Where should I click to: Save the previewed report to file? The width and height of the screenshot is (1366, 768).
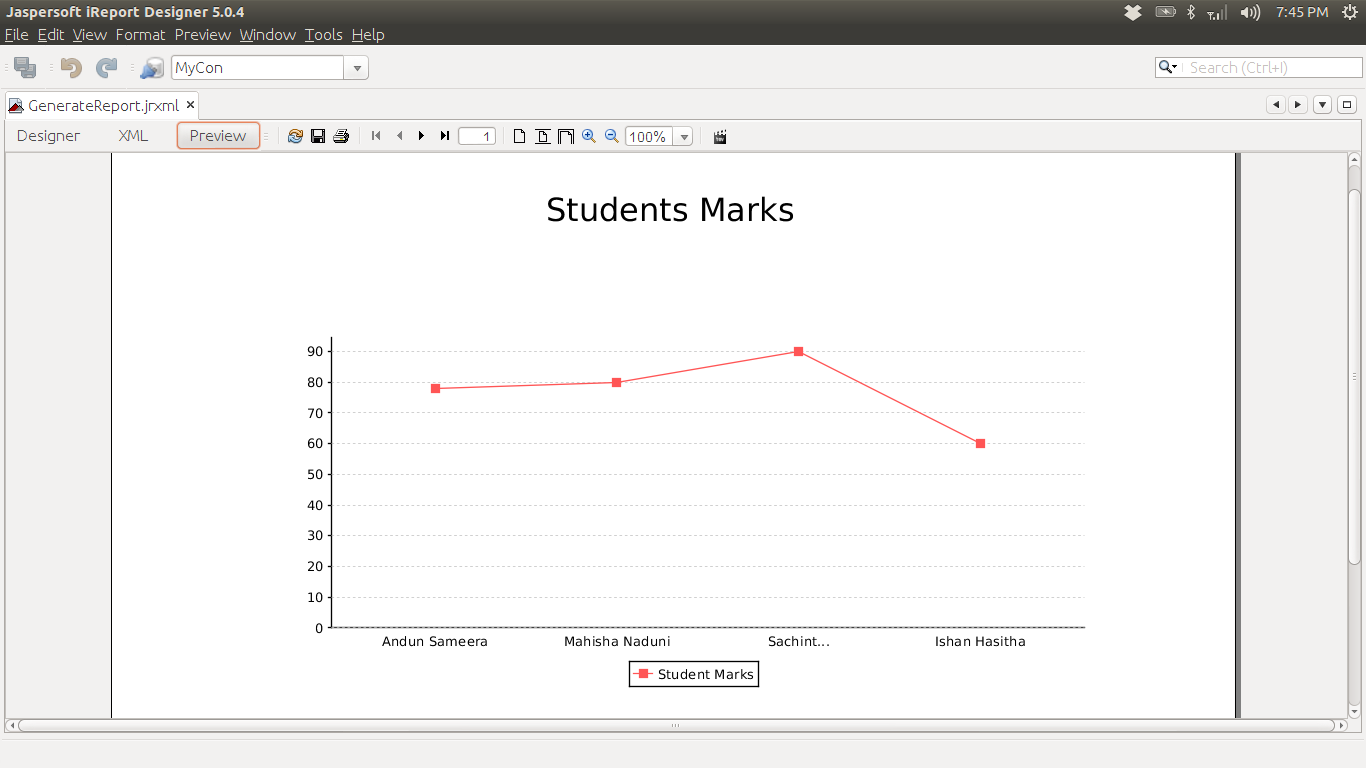pyautogui.click(x=318, y=136)
